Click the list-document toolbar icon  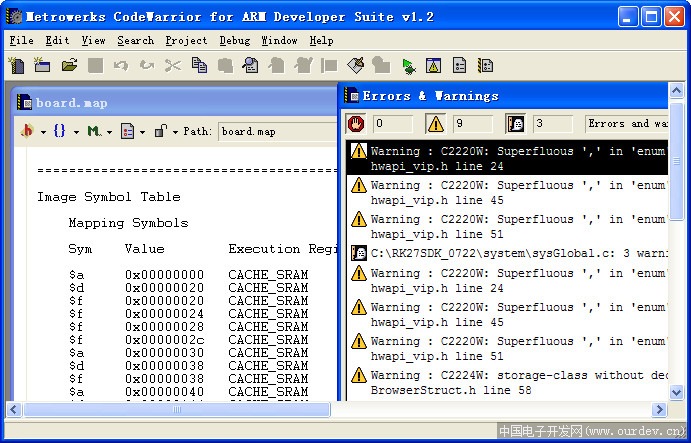[459, 66]
